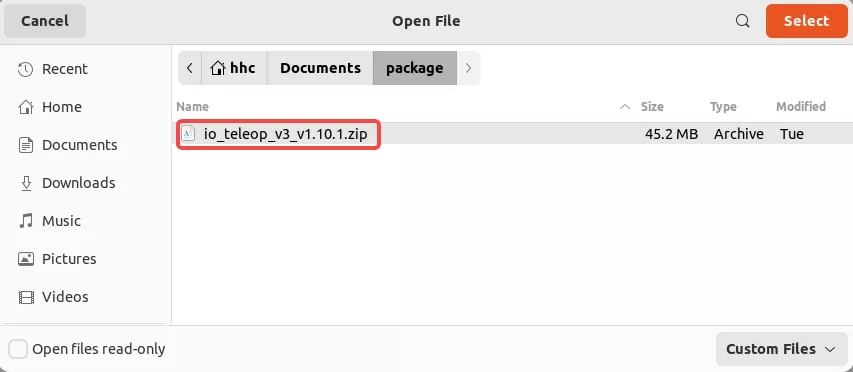Enable Open files read-only checkbox
This screenshot has width=853, height=372.
point(18,349)
